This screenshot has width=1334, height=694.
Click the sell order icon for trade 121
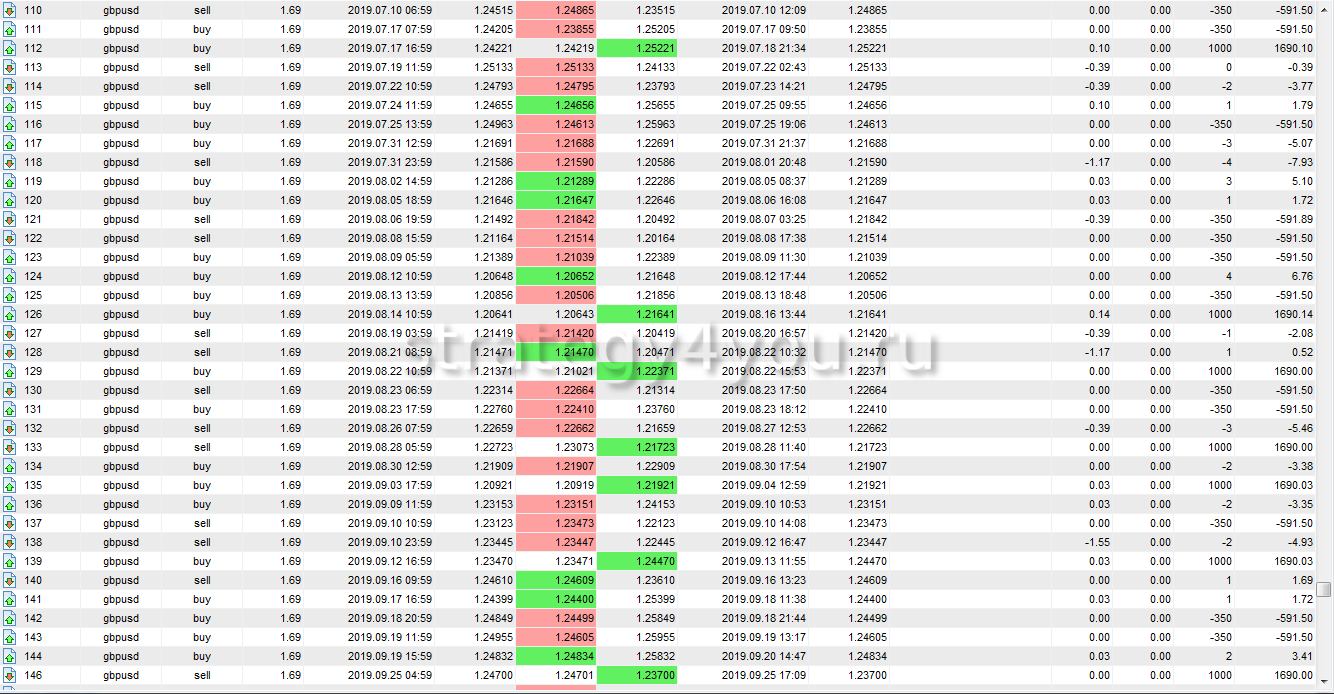(9, 219)
